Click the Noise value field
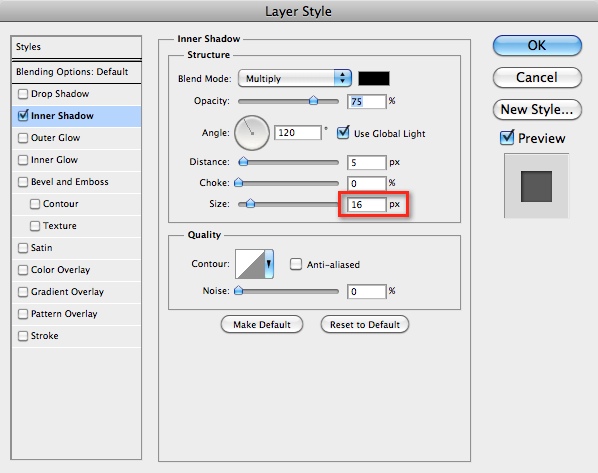The width and height of the screenshot is (598, 473). (x=367, y=291)
